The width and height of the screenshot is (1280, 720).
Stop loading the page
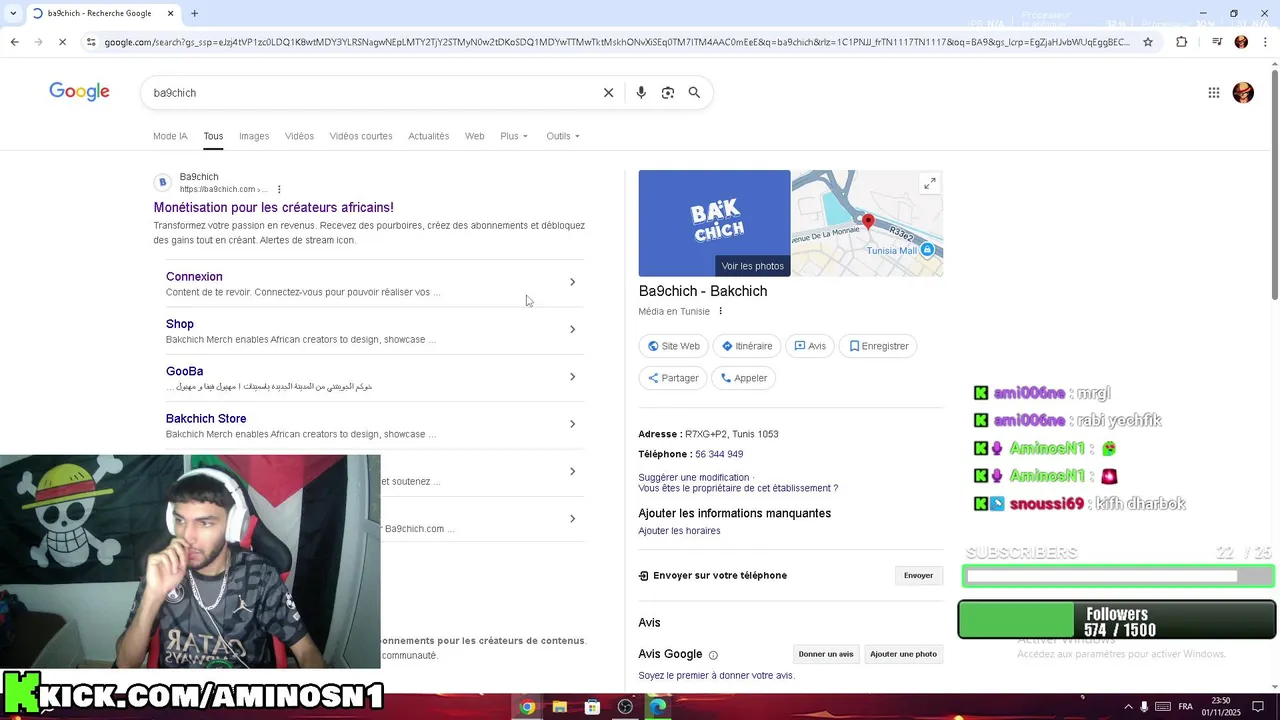(x=62, y=42)
